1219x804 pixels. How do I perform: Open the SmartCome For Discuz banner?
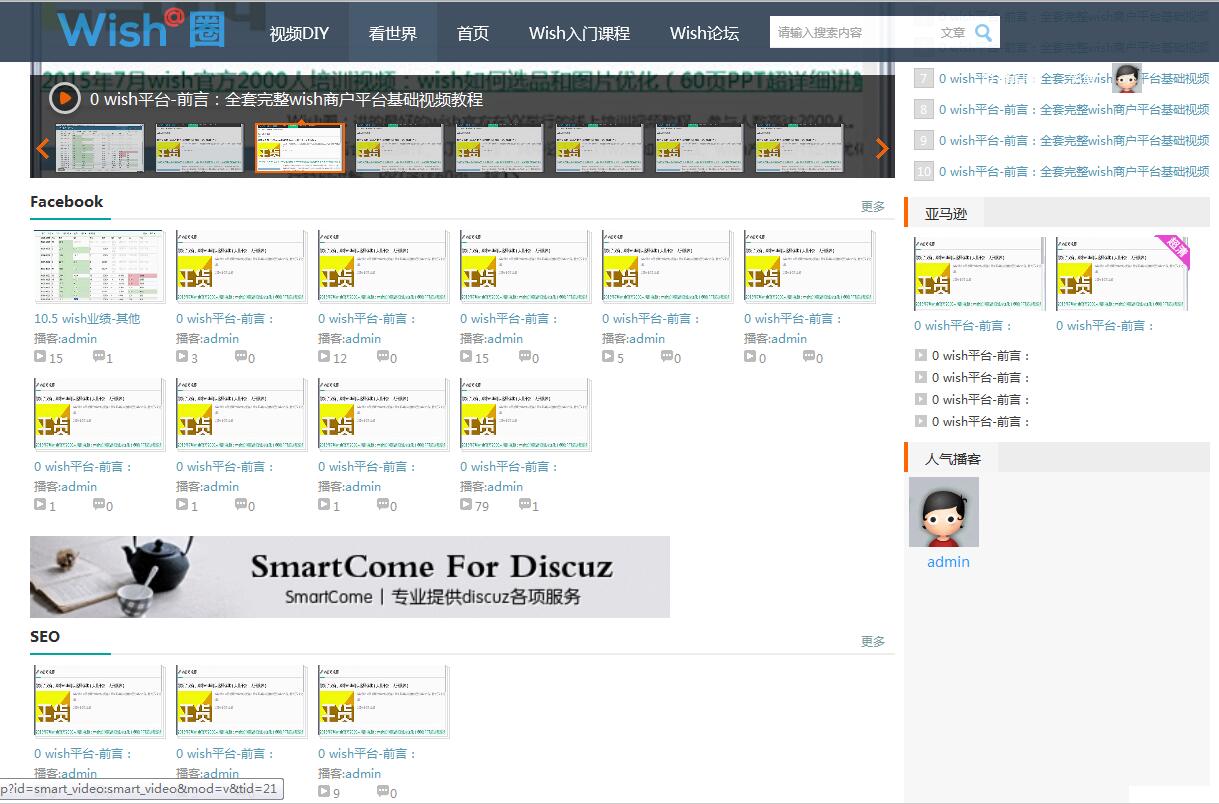tap(350, 577)
